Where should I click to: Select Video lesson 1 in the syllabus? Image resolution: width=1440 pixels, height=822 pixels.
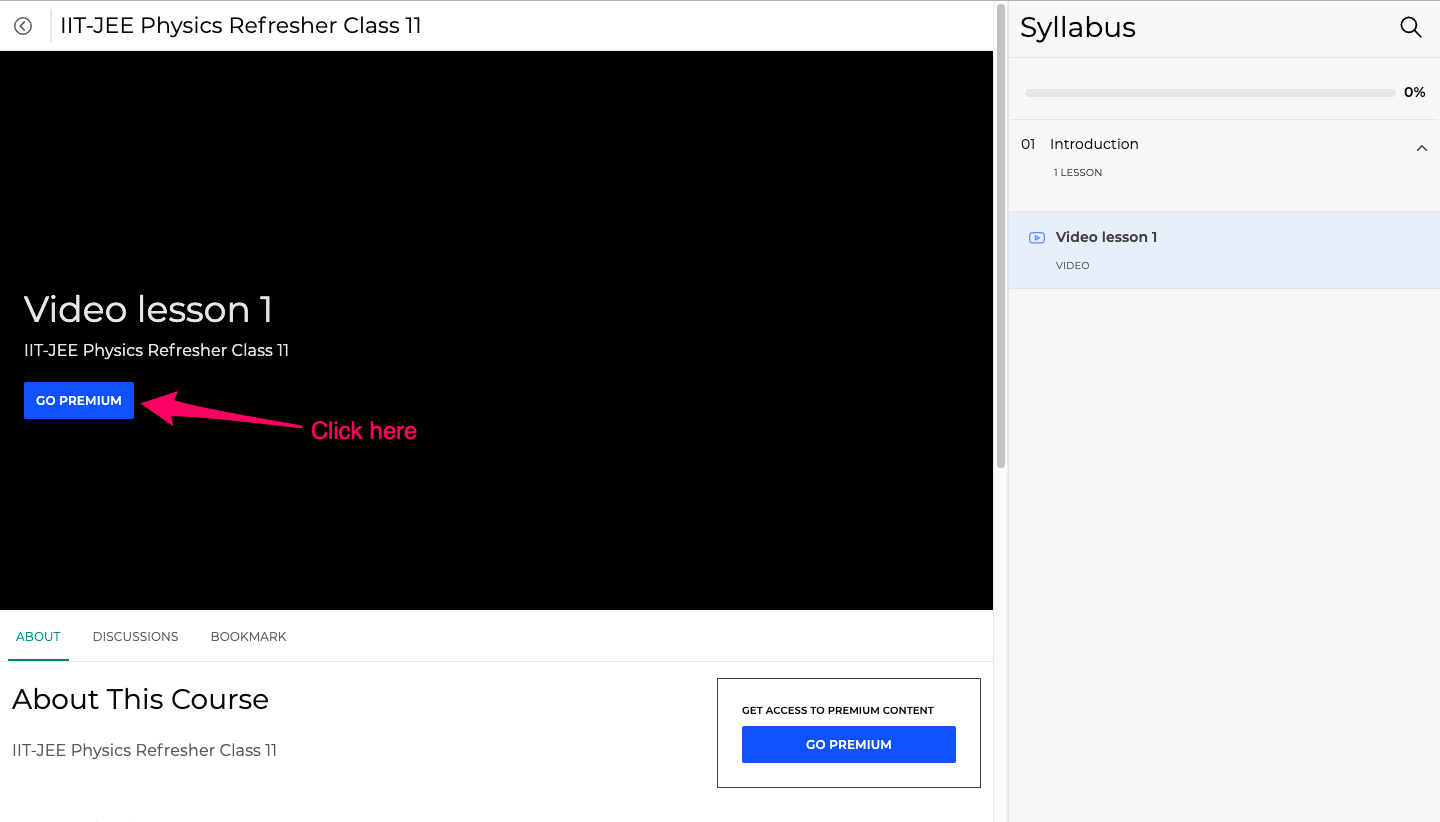pos(1224,250)
